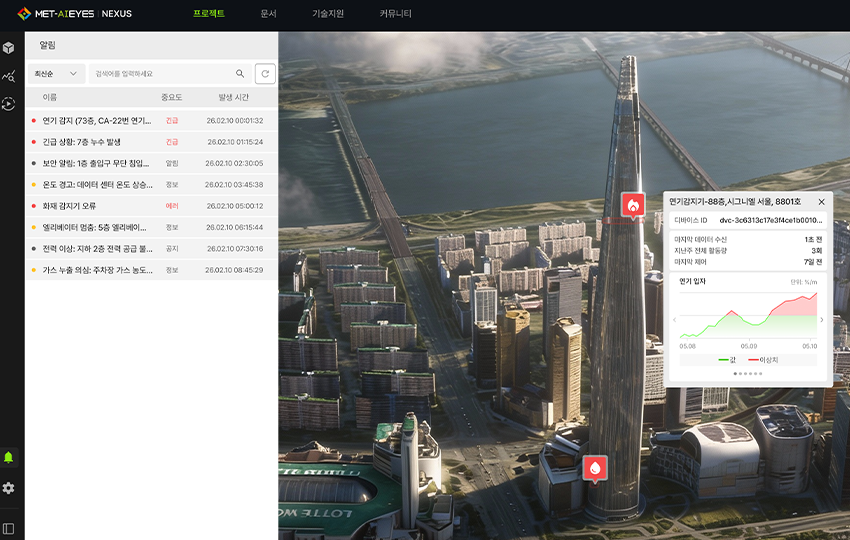Open settings gear in left sidebar
The image size is (850, 540).
point(9,488)
